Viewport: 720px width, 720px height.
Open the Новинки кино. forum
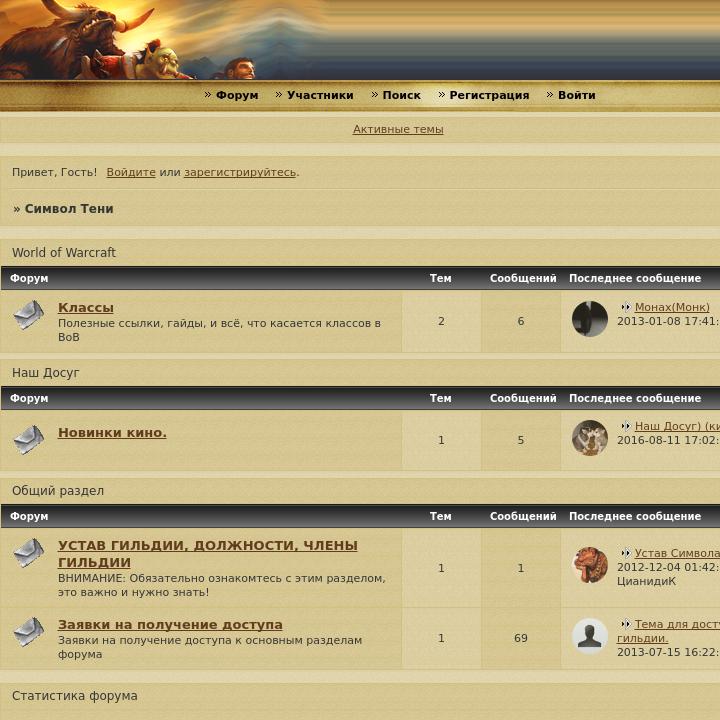112,433
